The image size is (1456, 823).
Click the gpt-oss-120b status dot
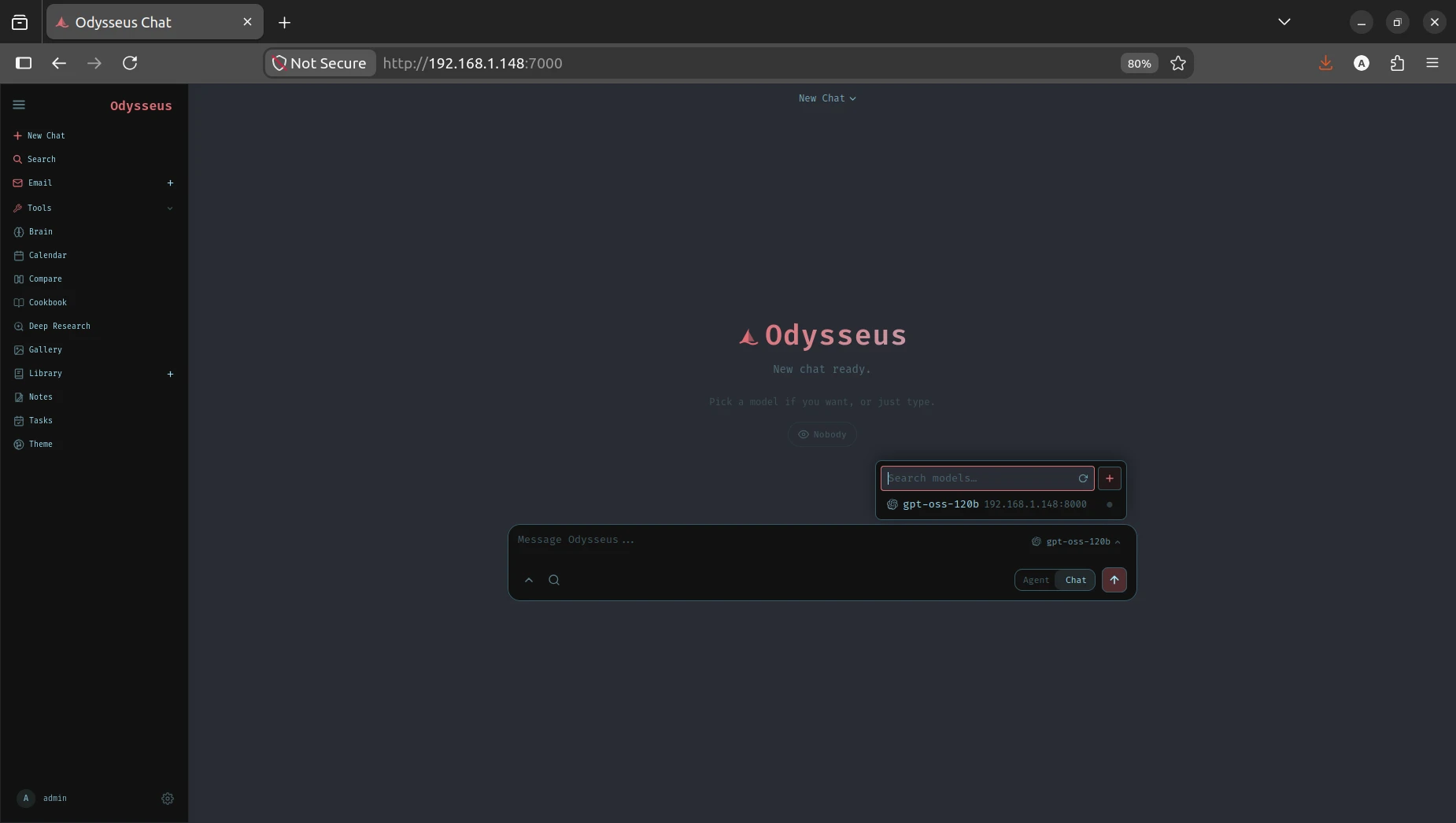tap(1110, 504)
